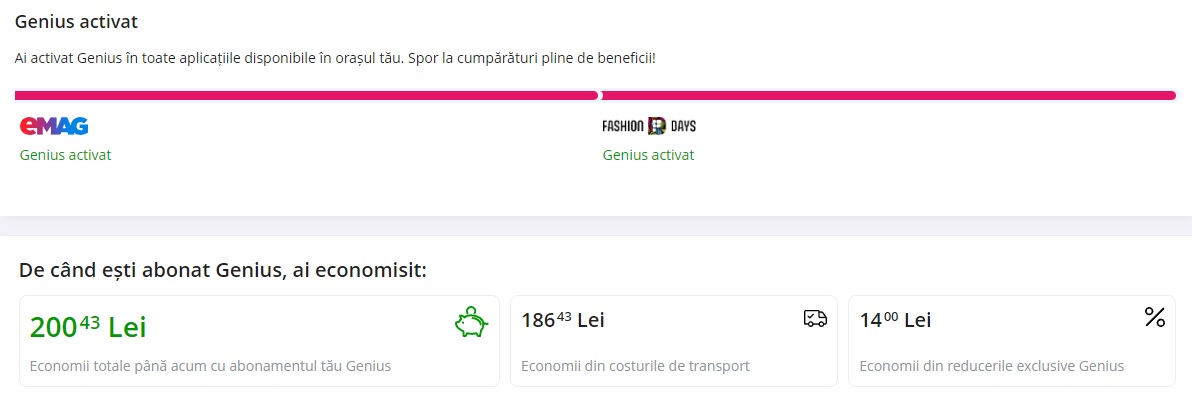The height and width of the screenshot is (401, 1192).
Task: Click the Ai activat Genius description paragraph
Action: click(334, 59)
